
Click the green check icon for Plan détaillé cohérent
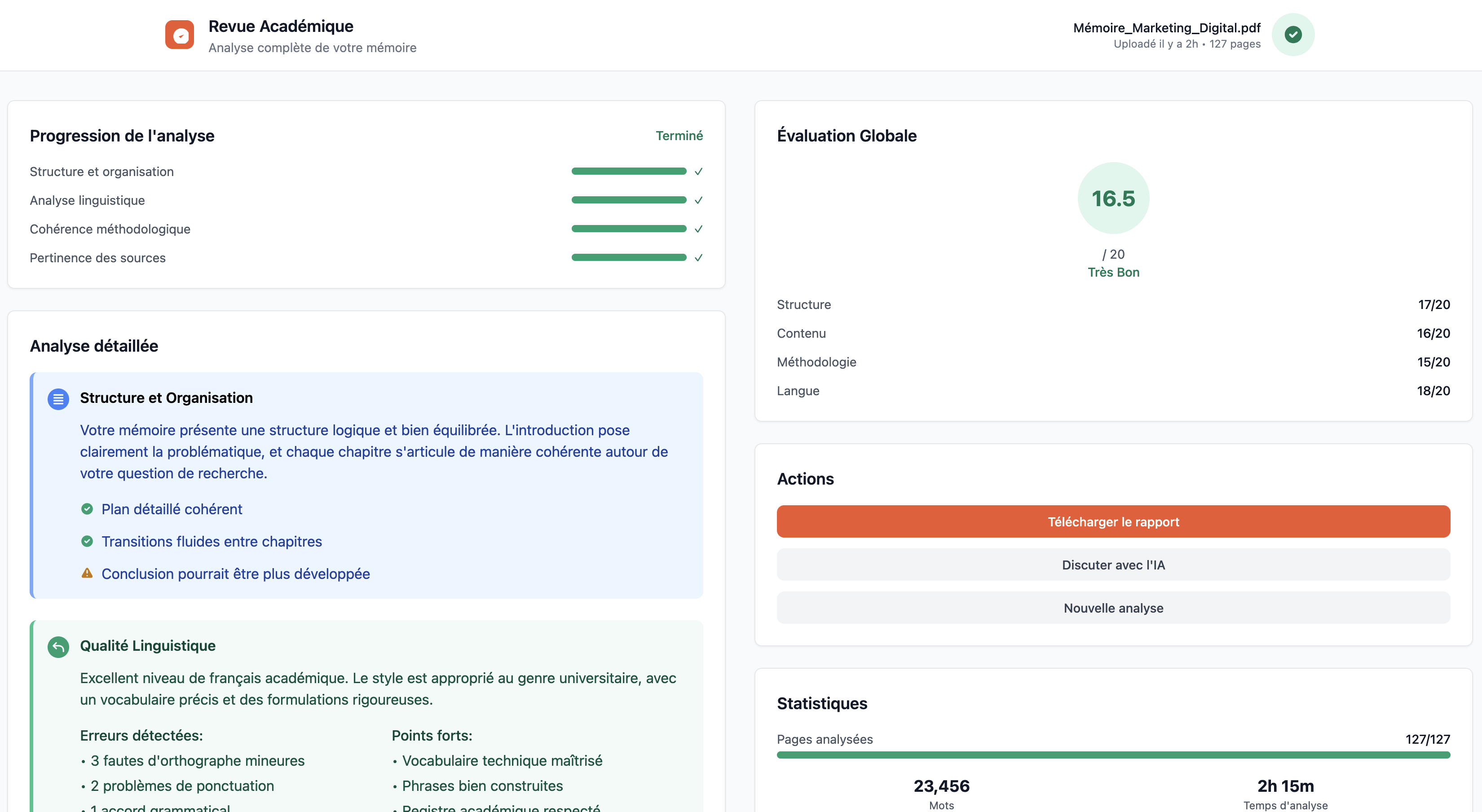[x=87, y=509]
